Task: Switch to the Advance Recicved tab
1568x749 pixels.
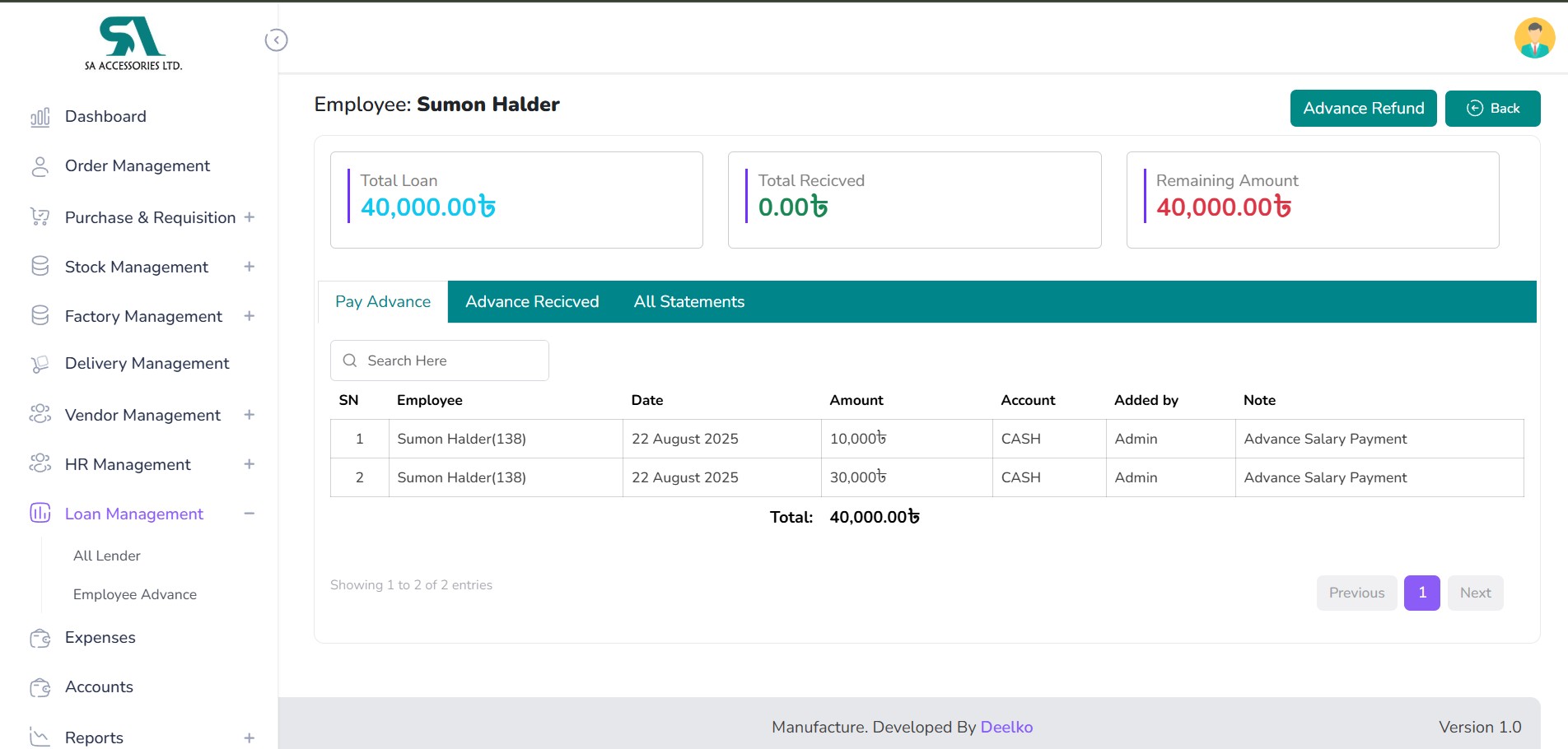Action: (x=532, y=302)
